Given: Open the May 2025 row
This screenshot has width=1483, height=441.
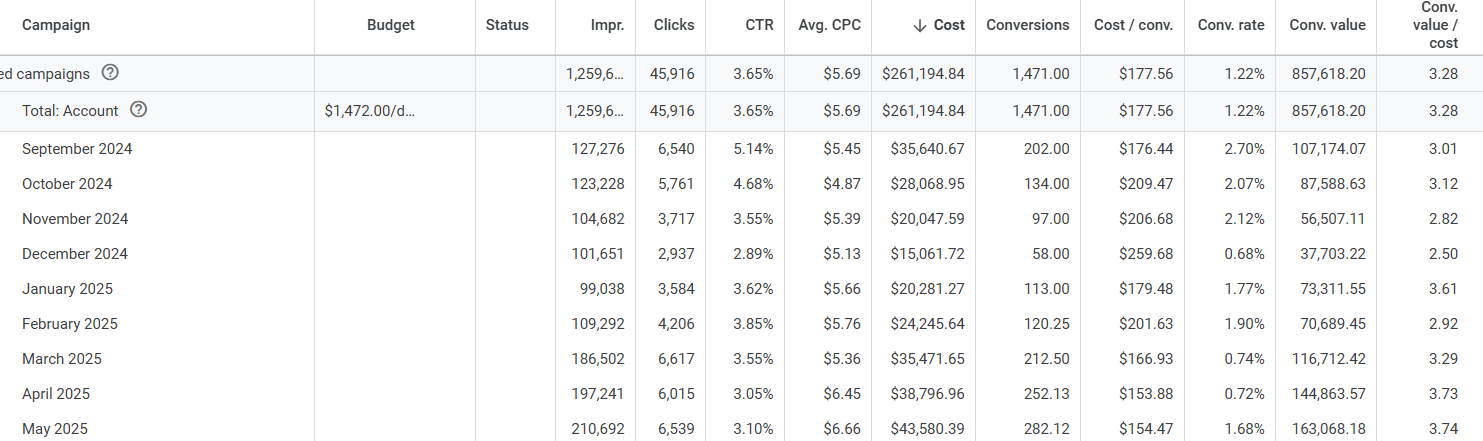Looking at the screenshot, I should click(x=55, y=429).
